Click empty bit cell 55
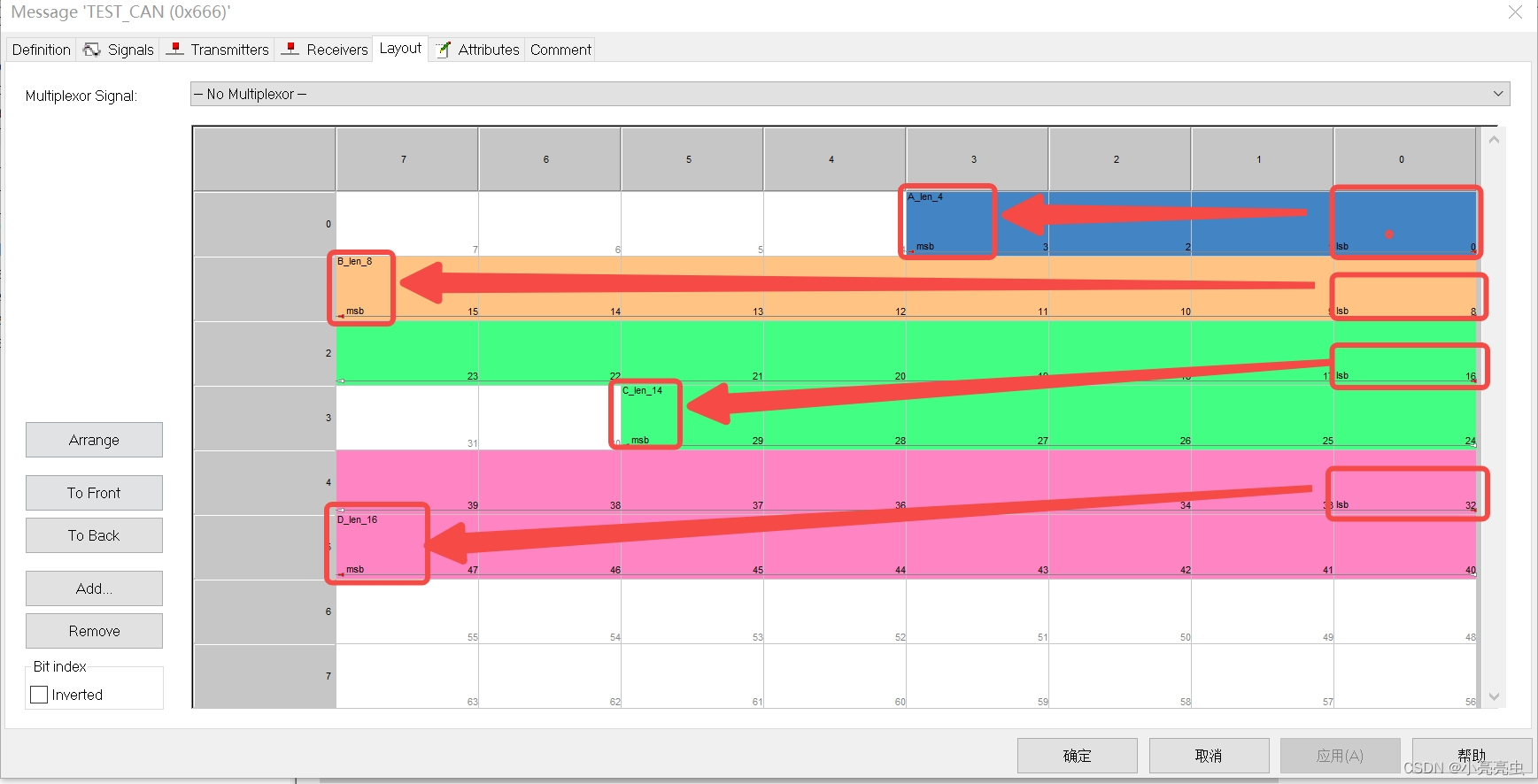Screen dimensions: 1538x784 (407, 611)
